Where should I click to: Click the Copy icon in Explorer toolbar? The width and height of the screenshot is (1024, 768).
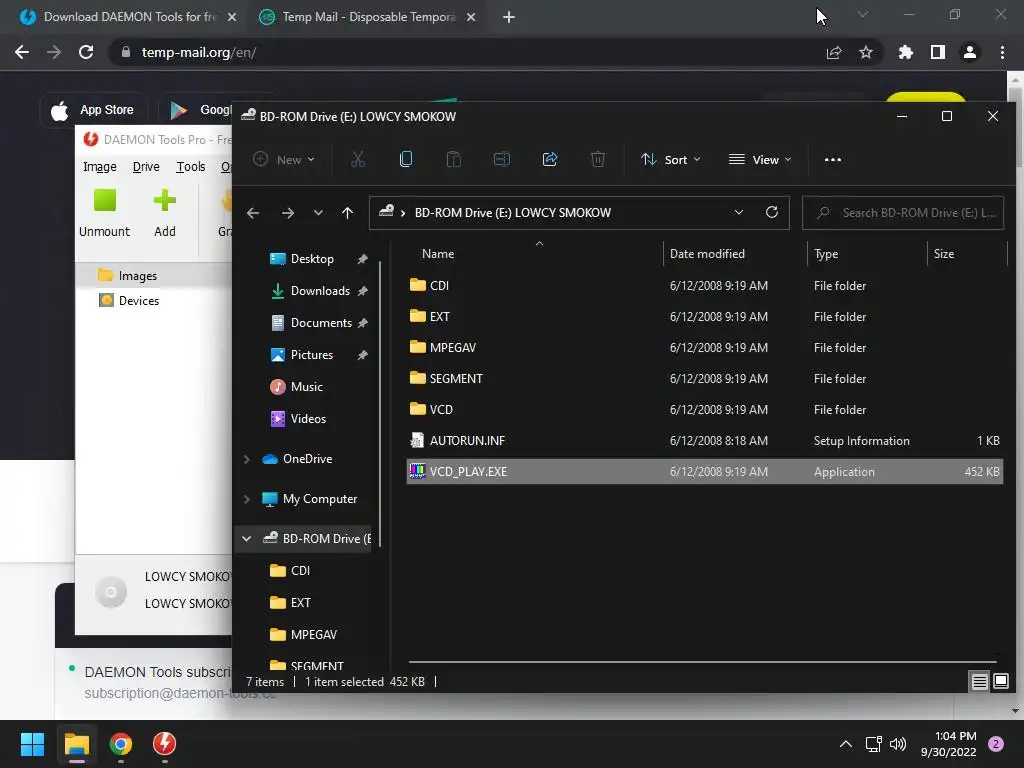[406, 159]
